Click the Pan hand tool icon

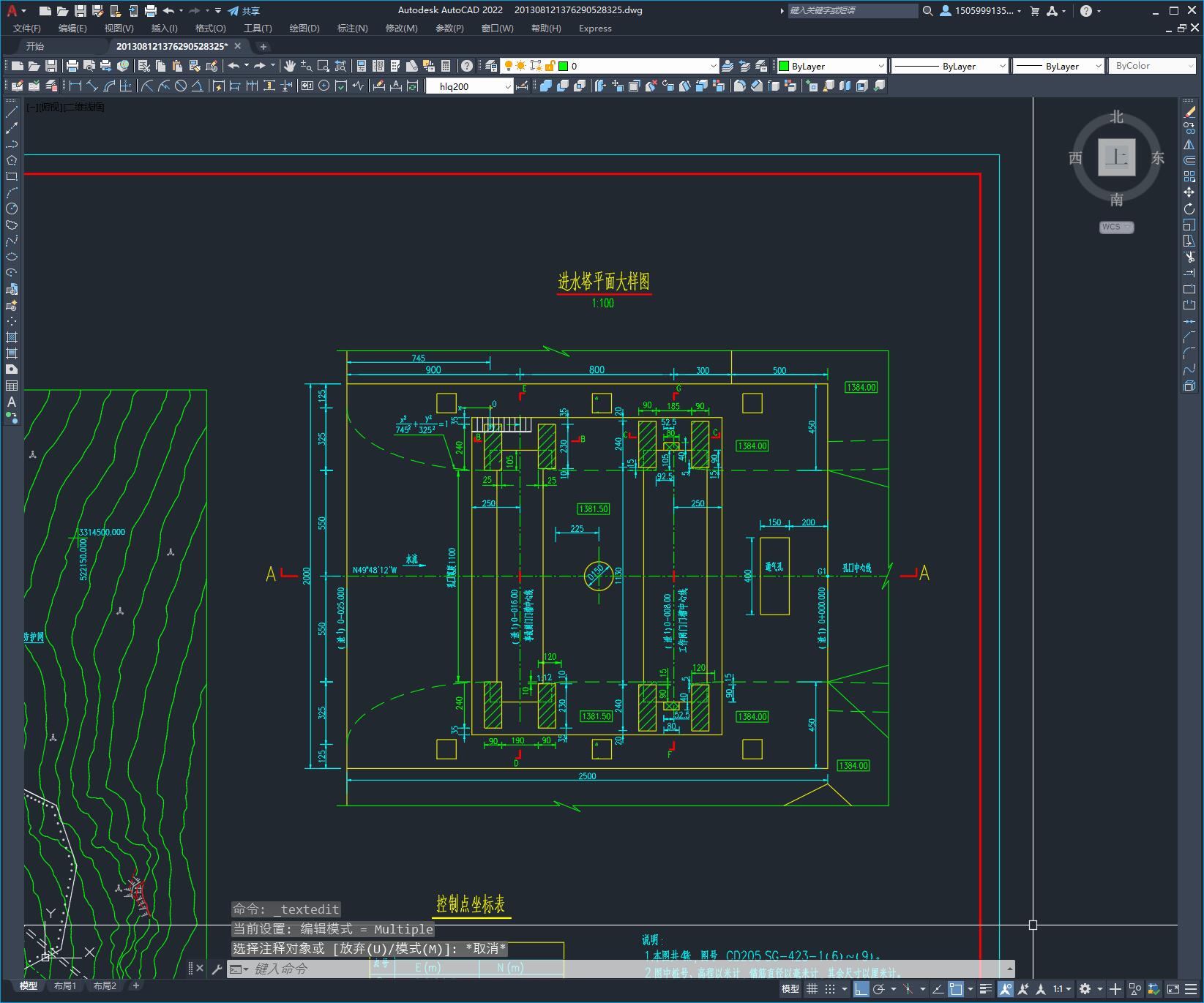290,66
